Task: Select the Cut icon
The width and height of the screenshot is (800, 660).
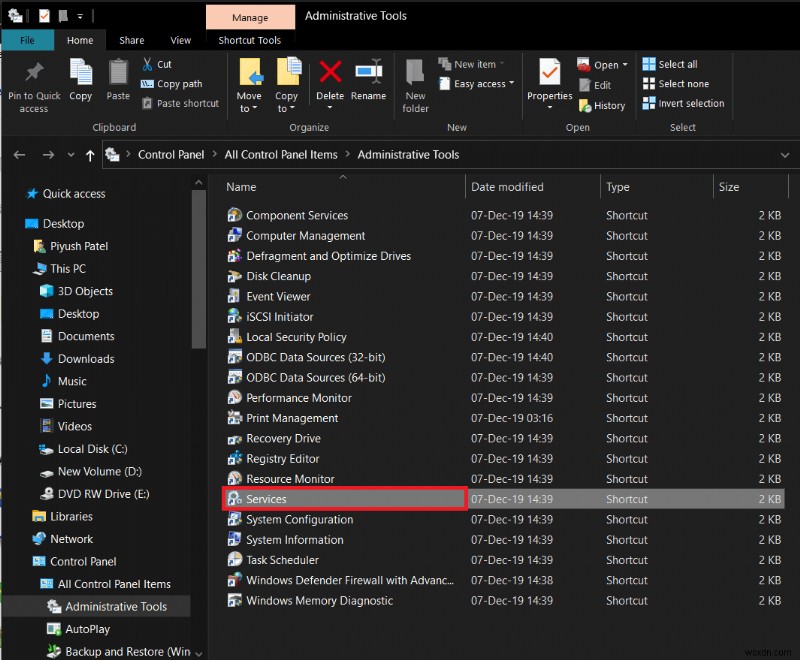Action: 150,63
